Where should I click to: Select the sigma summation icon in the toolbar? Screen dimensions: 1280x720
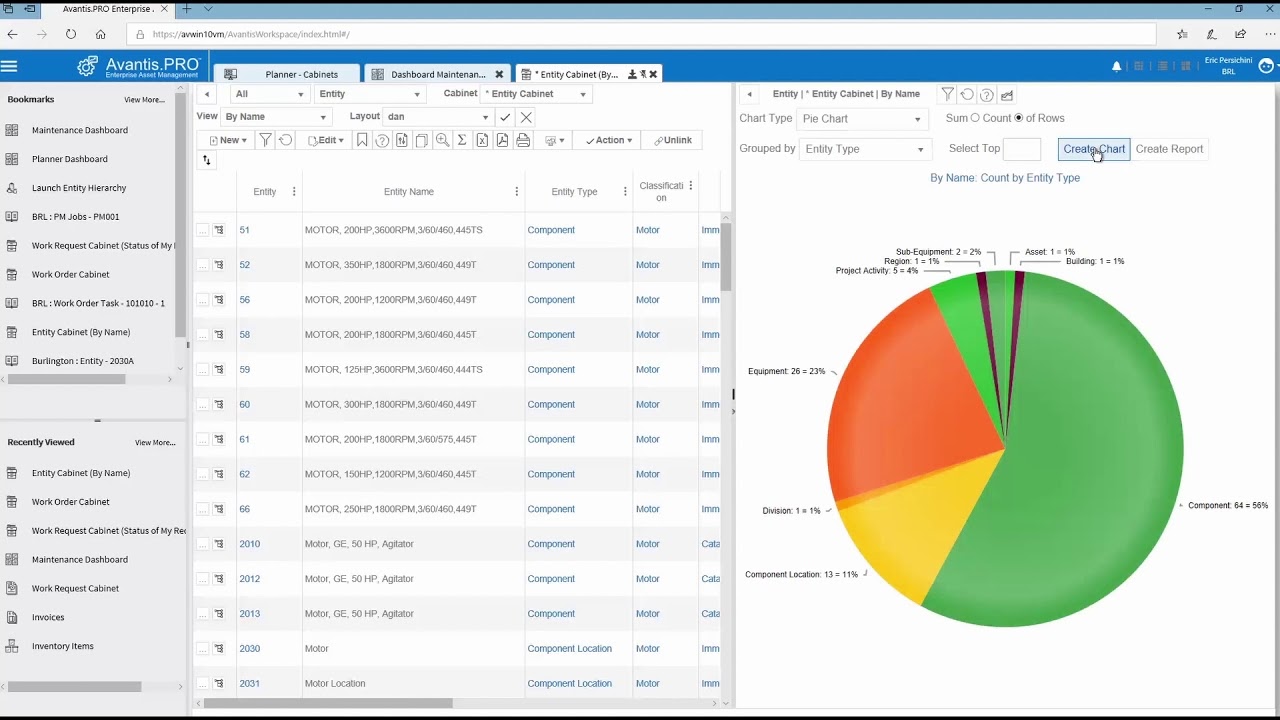pyautogui.click(x=462, y=140)
